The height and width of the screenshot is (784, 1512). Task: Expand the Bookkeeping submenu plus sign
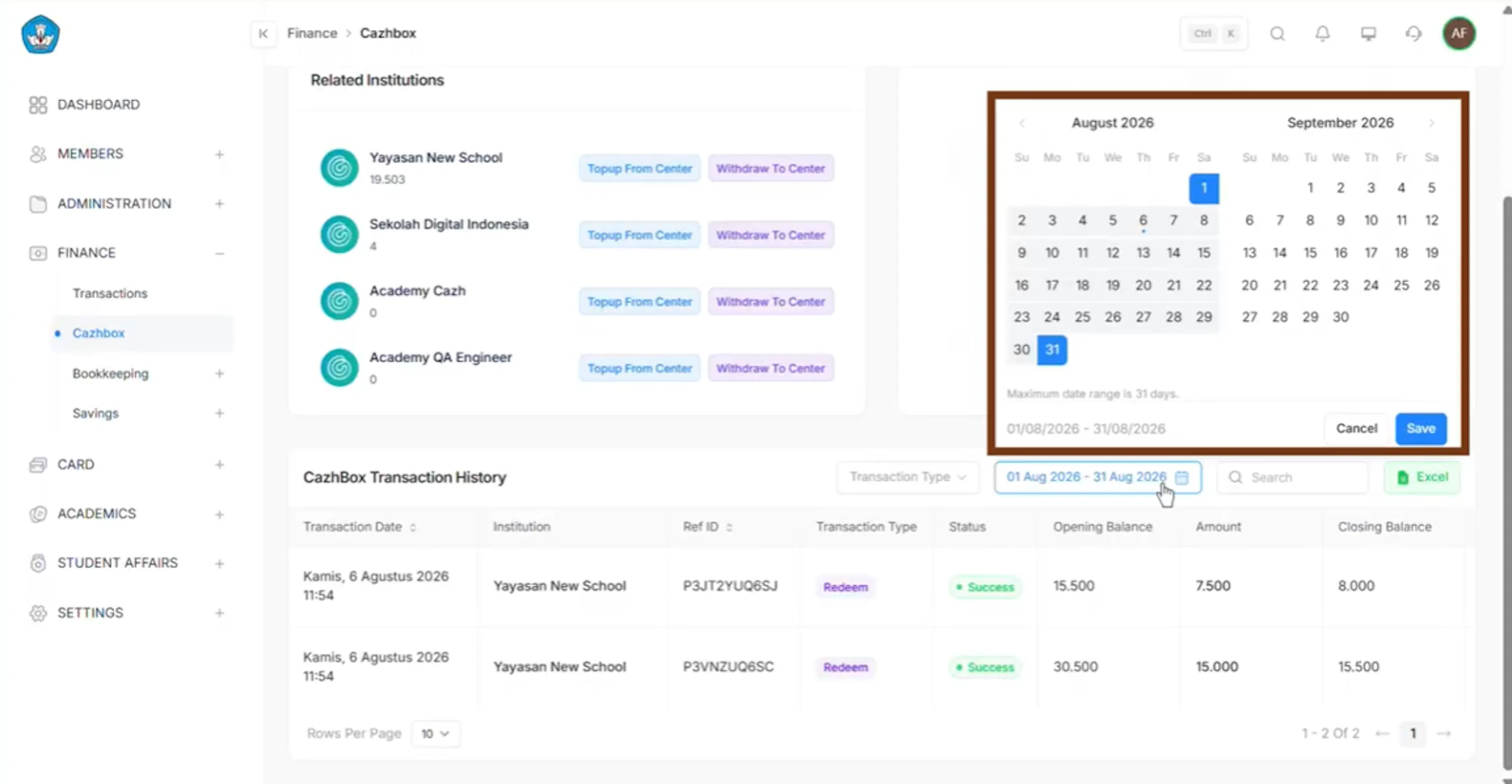(220, 373)
